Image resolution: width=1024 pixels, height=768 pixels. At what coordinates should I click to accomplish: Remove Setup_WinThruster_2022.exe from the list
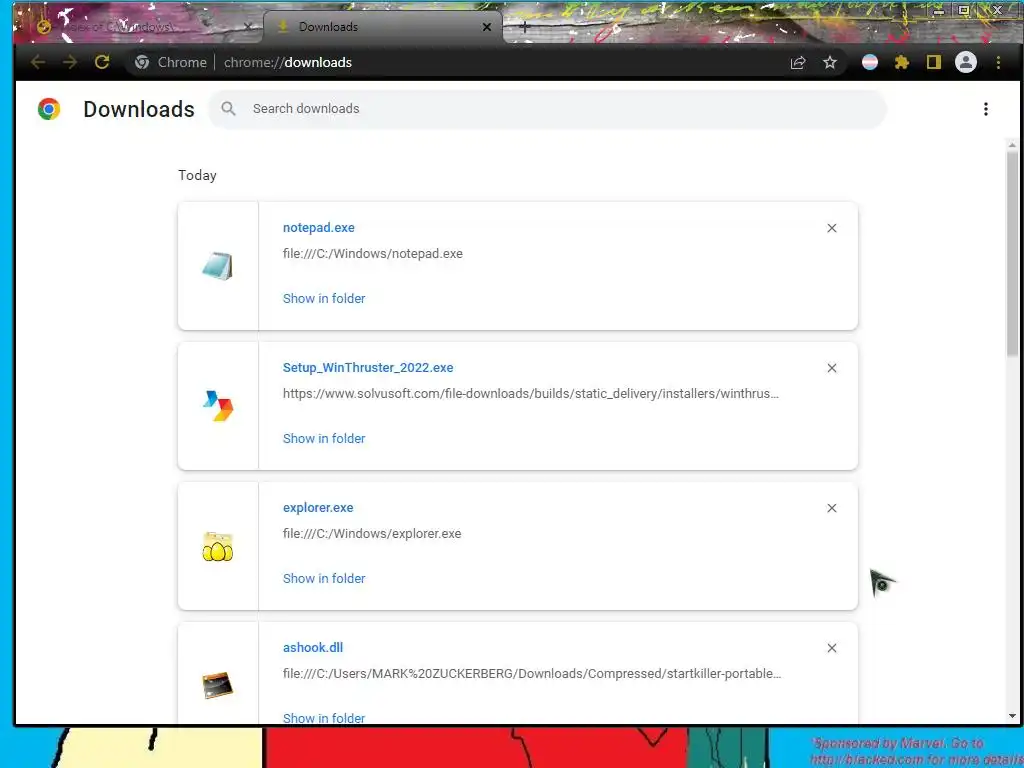point(831,368)
